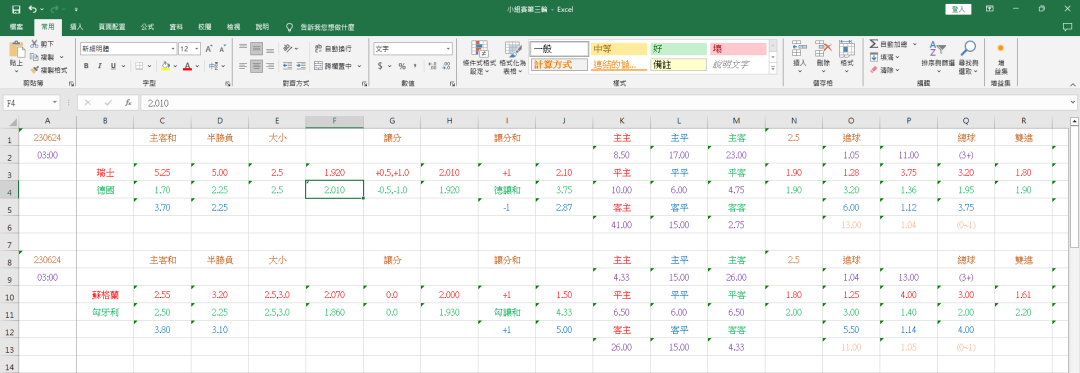This screenshot has width=1080, height=373.
Task: Switch to the View (檢視) tab
Action: [233, 28]
